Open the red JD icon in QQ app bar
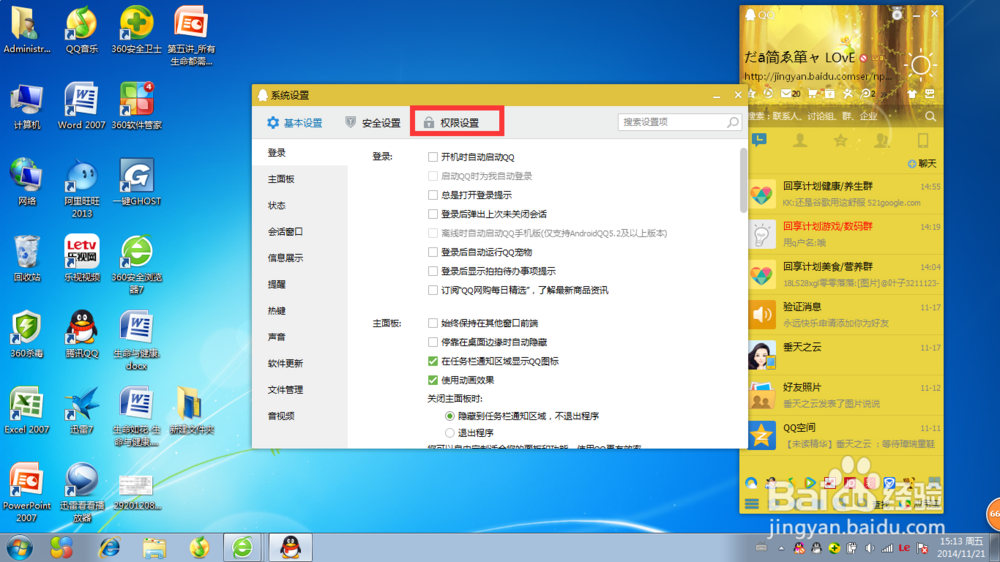Screen dimensions: 1000x562 pyautogui.click(x=850, y=483)
